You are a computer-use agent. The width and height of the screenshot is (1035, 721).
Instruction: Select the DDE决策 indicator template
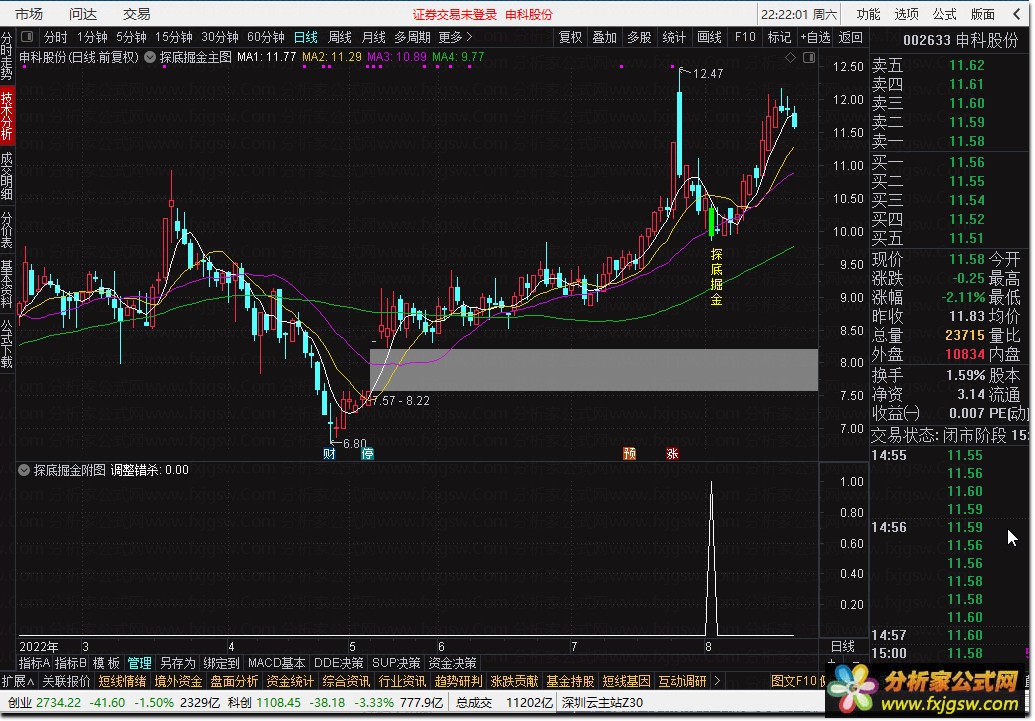(339, 663)
